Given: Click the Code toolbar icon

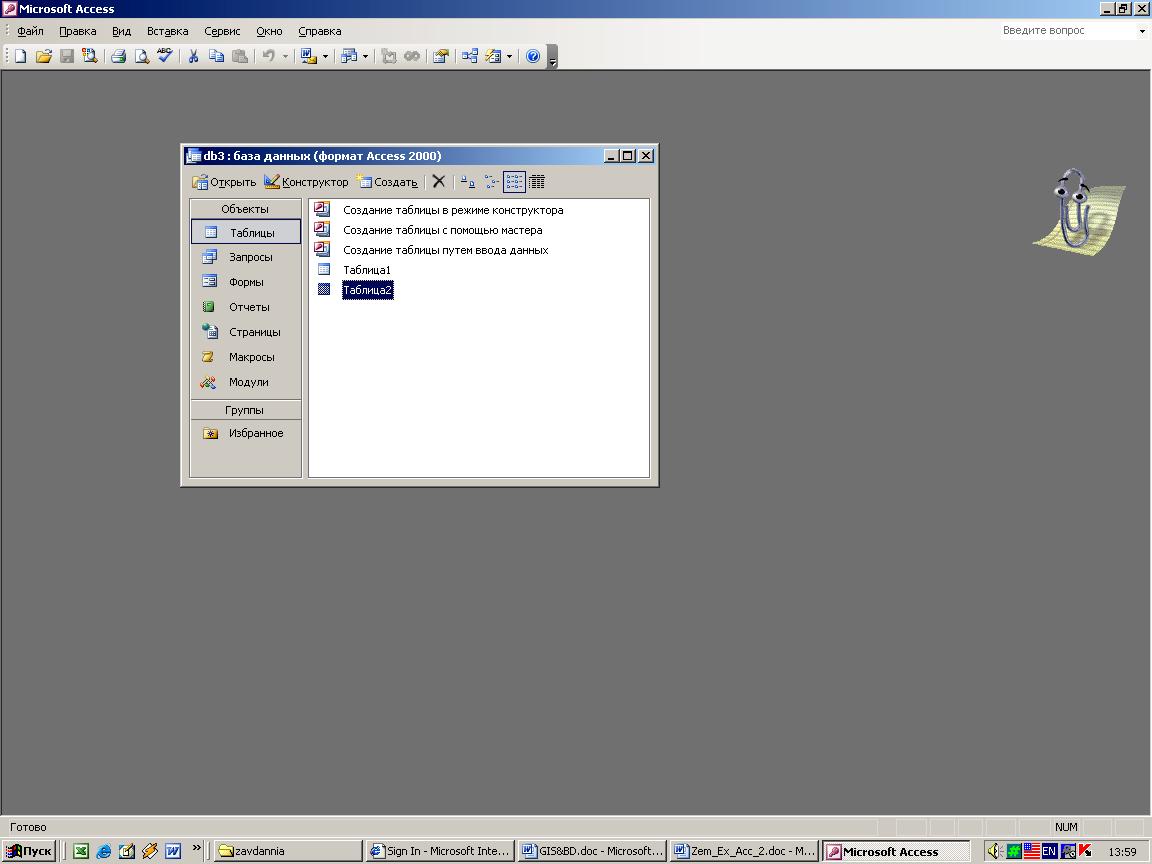Looking at the screenshot, I should coord(389,56).
